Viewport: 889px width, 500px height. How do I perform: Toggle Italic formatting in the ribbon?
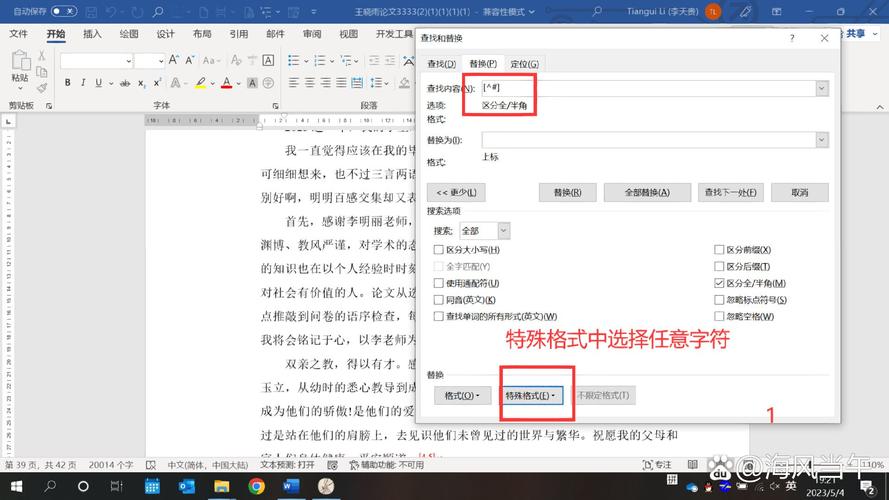pyautogui.click(x=83, y=83)
